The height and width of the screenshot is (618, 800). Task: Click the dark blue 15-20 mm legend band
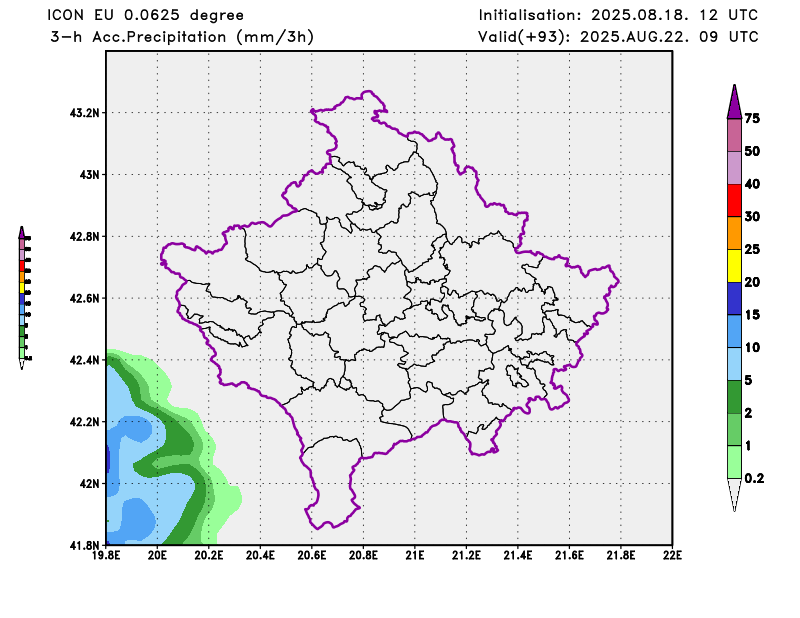tap(734, 299)
